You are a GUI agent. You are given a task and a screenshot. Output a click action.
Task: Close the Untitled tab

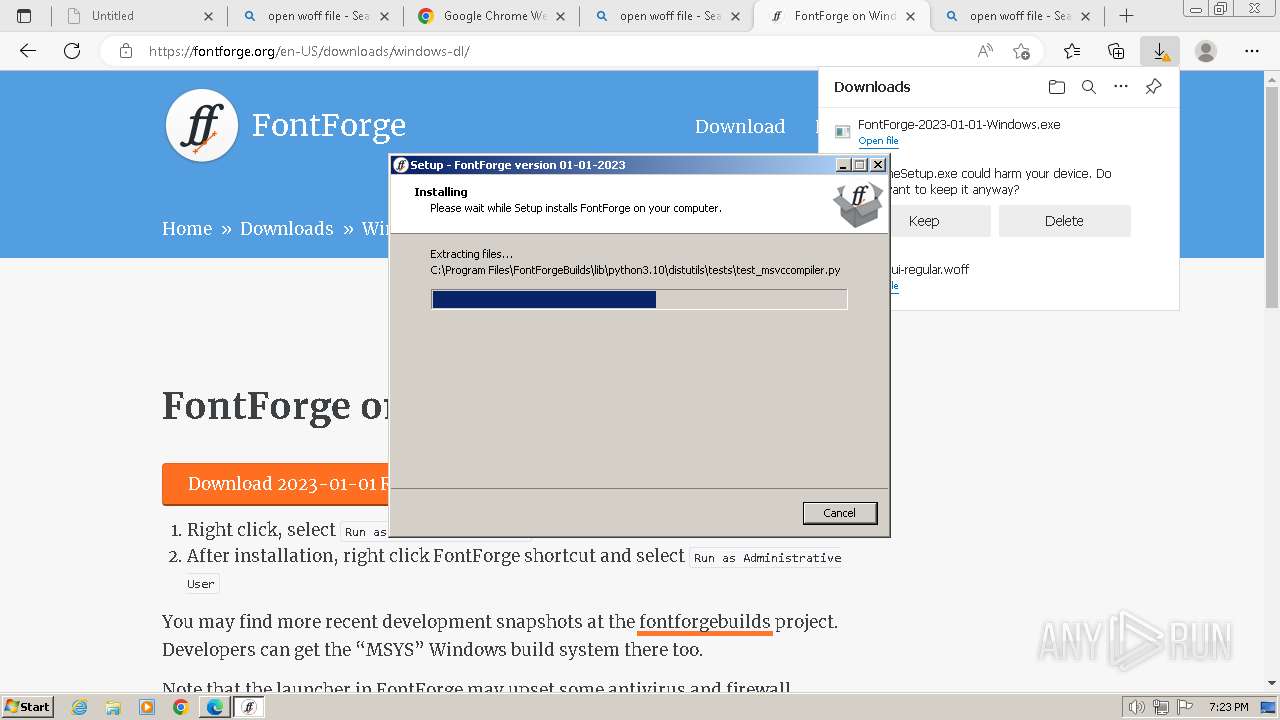[x=208, y=16]
